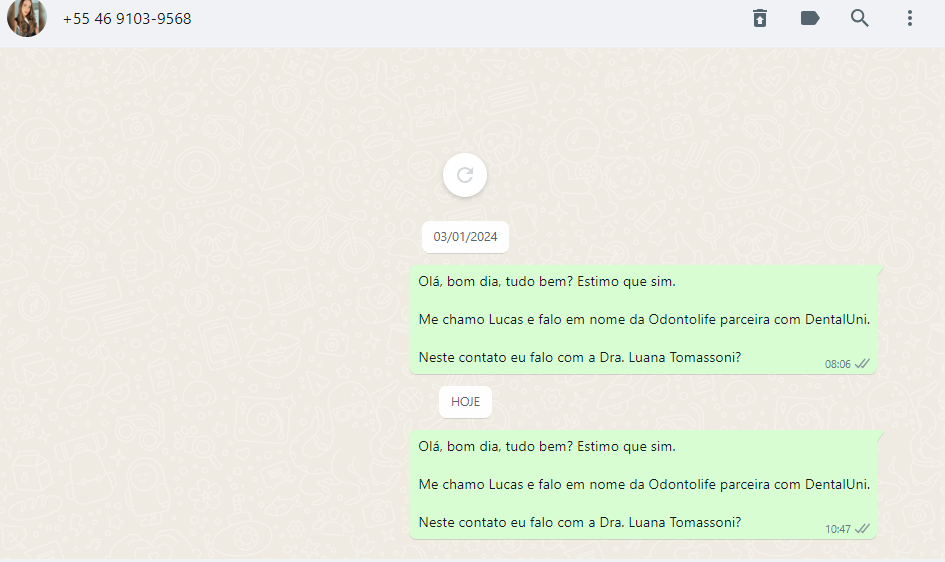Click the magnifying glass search icon
The height and width of the screenshot is (562, 945).
coord(859,18)
